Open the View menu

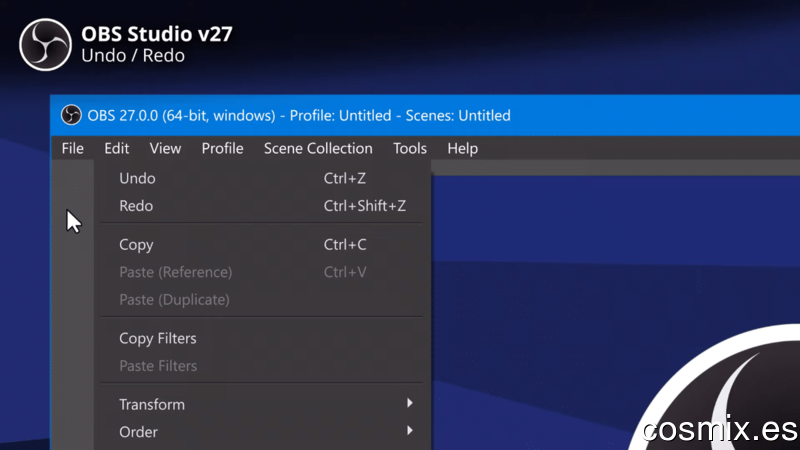pyautogui.click(x=165, y=148)
